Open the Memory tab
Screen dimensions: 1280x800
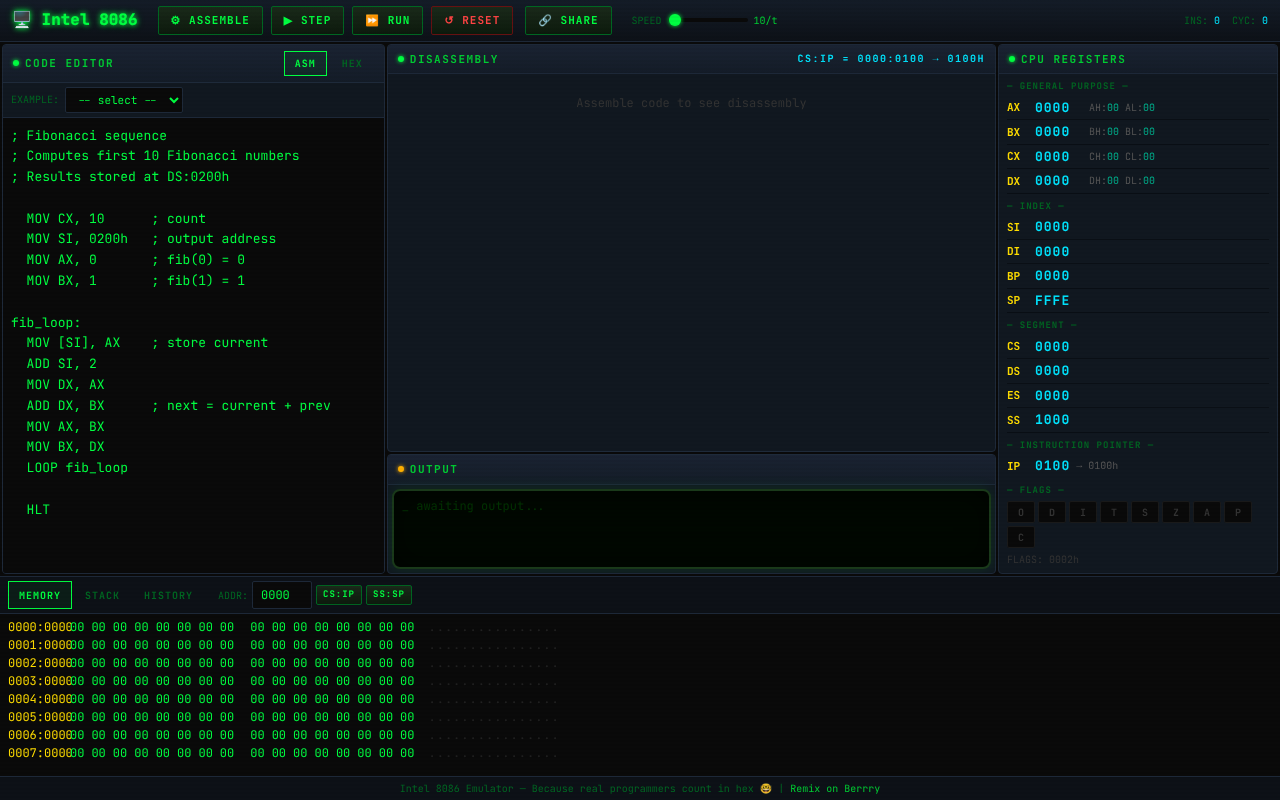[x=40, y=595]
